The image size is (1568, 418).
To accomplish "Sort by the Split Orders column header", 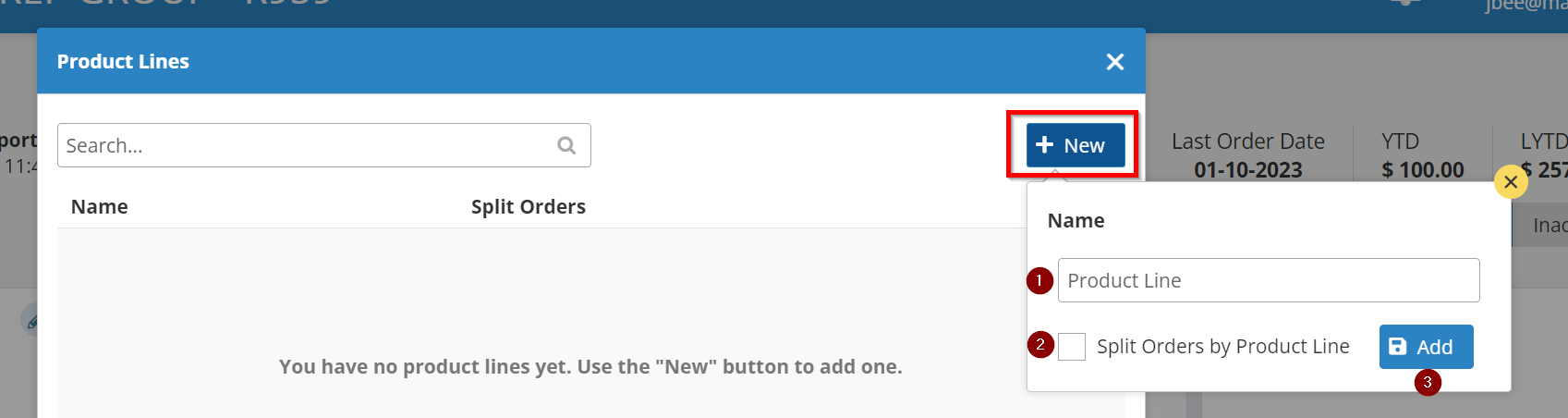I will click(x=528, y=207).
